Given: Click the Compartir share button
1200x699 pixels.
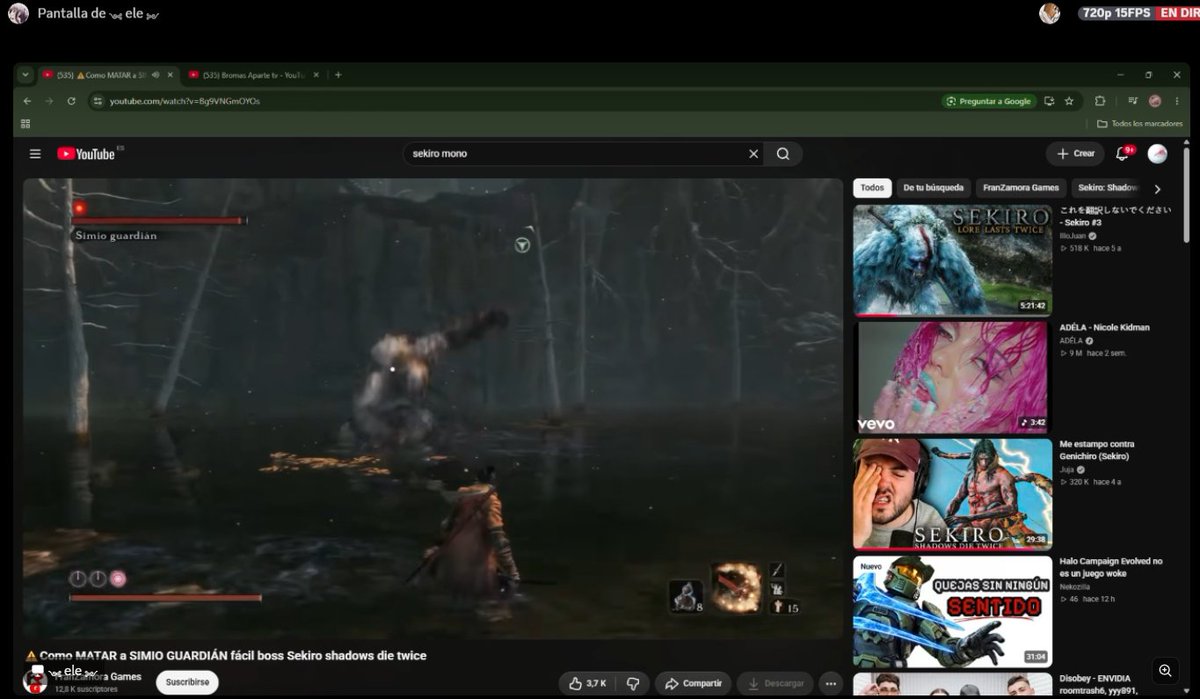Looking at the screenshot, I should 694,683.
